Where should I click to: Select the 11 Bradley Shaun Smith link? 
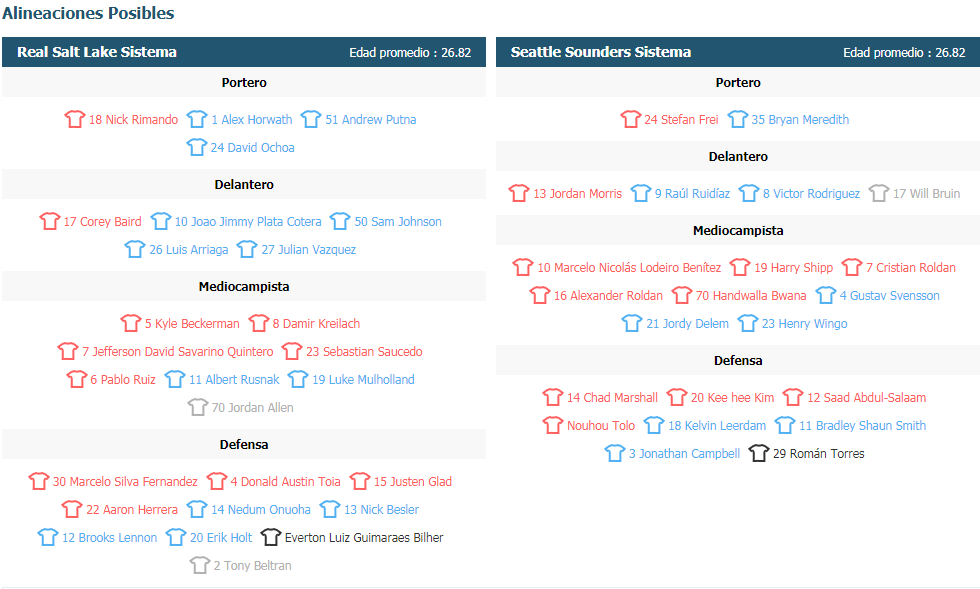(x=862, y=425)
